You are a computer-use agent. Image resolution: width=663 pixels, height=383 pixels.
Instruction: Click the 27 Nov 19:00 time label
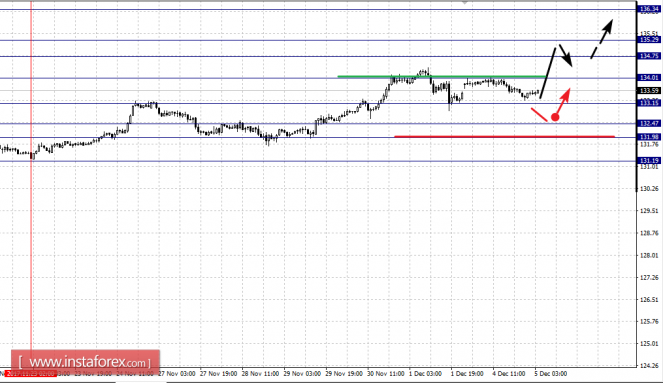pyautogui.click(x=219, y=374)
